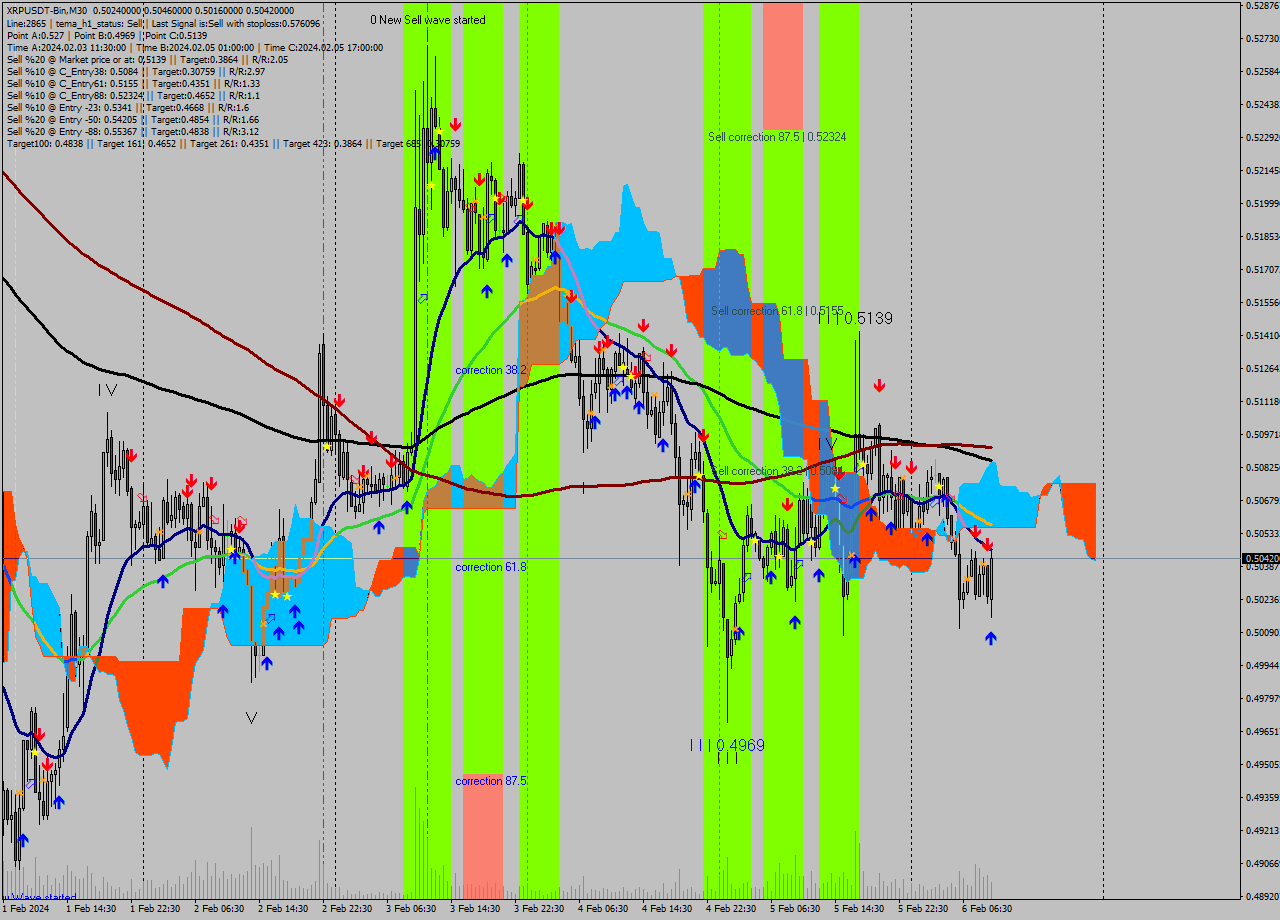Click the current price tag 0.50420
The height and width of the screenshot is (920, 1280).
coord(1260,559)
